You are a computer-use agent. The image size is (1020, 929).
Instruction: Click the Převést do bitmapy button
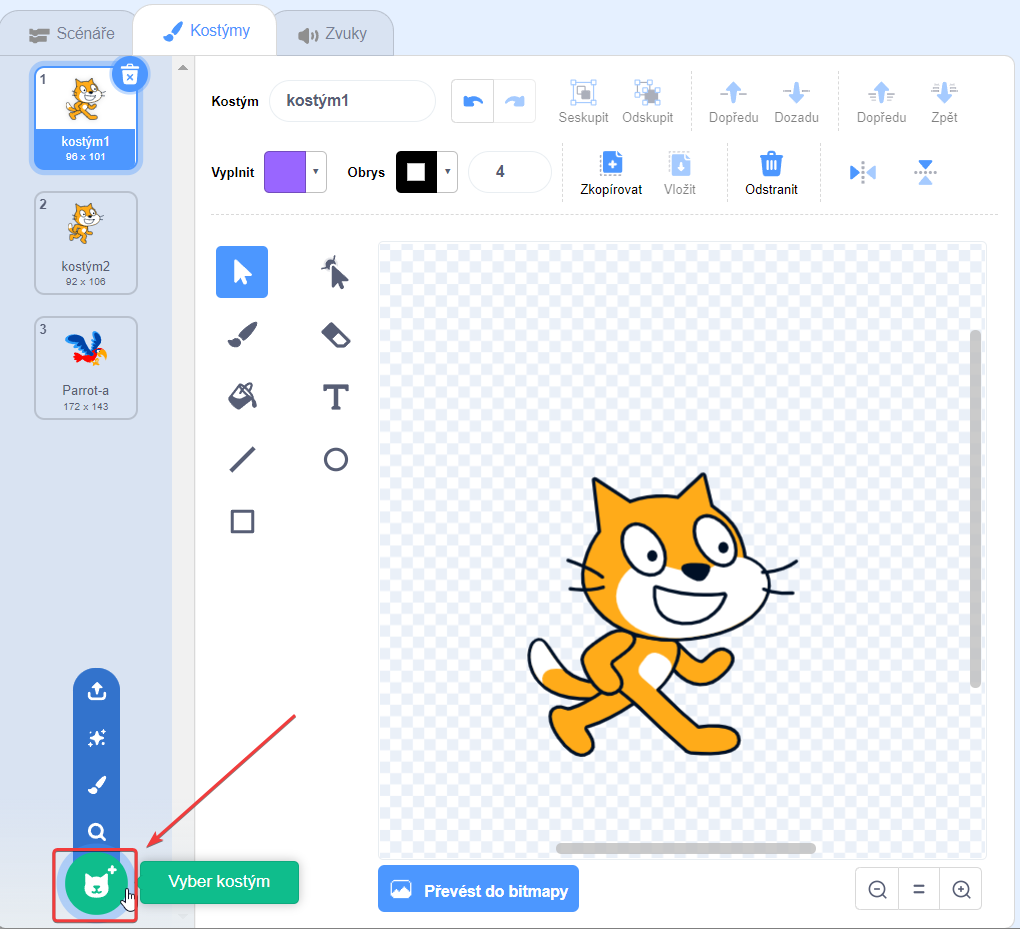[478, 888]
